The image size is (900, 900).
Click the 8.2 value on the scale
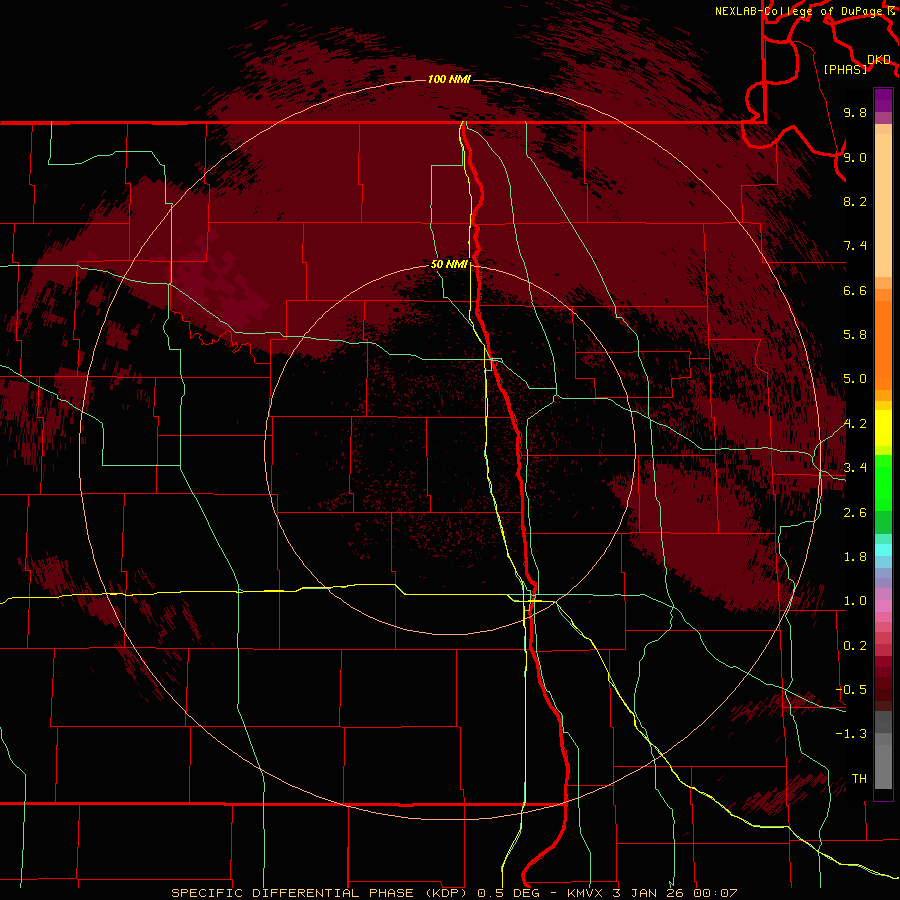tap(855, 201)
